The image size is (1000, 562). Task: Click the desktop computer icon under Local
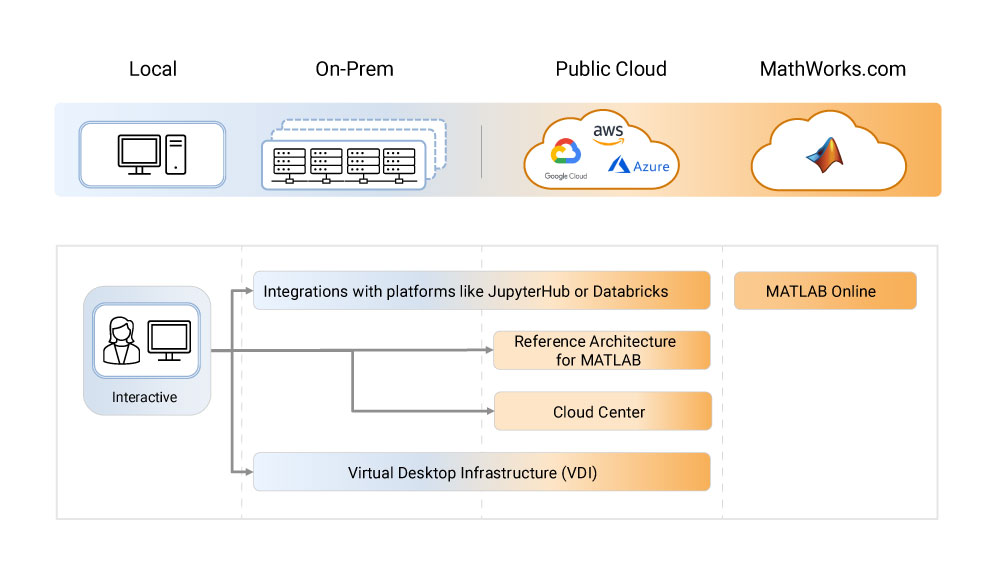pyautogui.click(x=152, y=155)
